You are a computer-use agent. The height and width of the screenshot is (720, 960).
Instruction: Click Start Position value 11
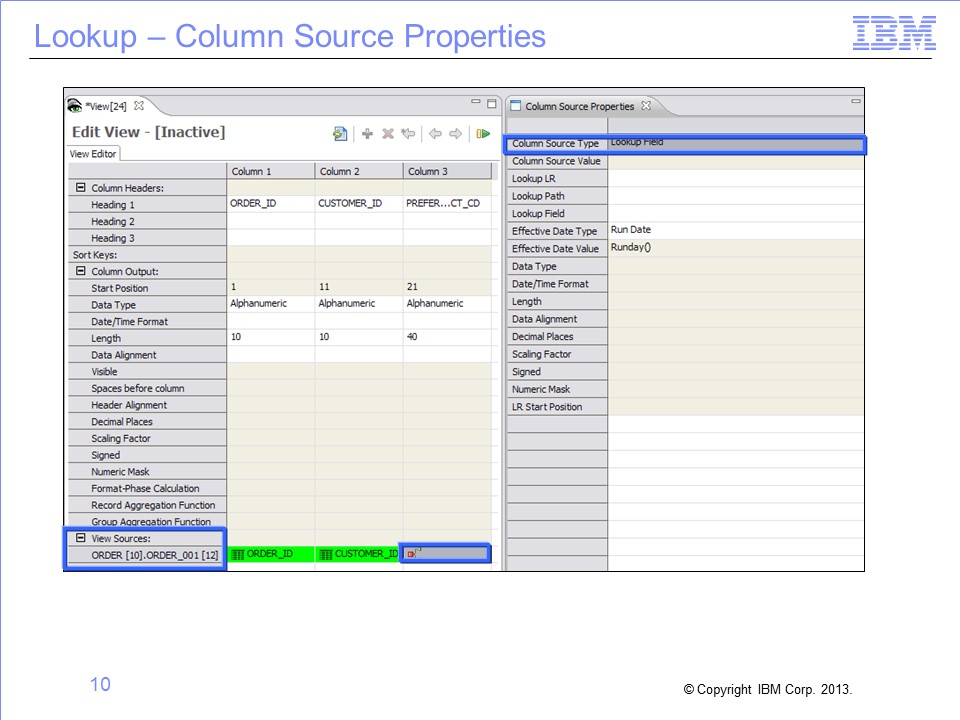coord(359,287)
